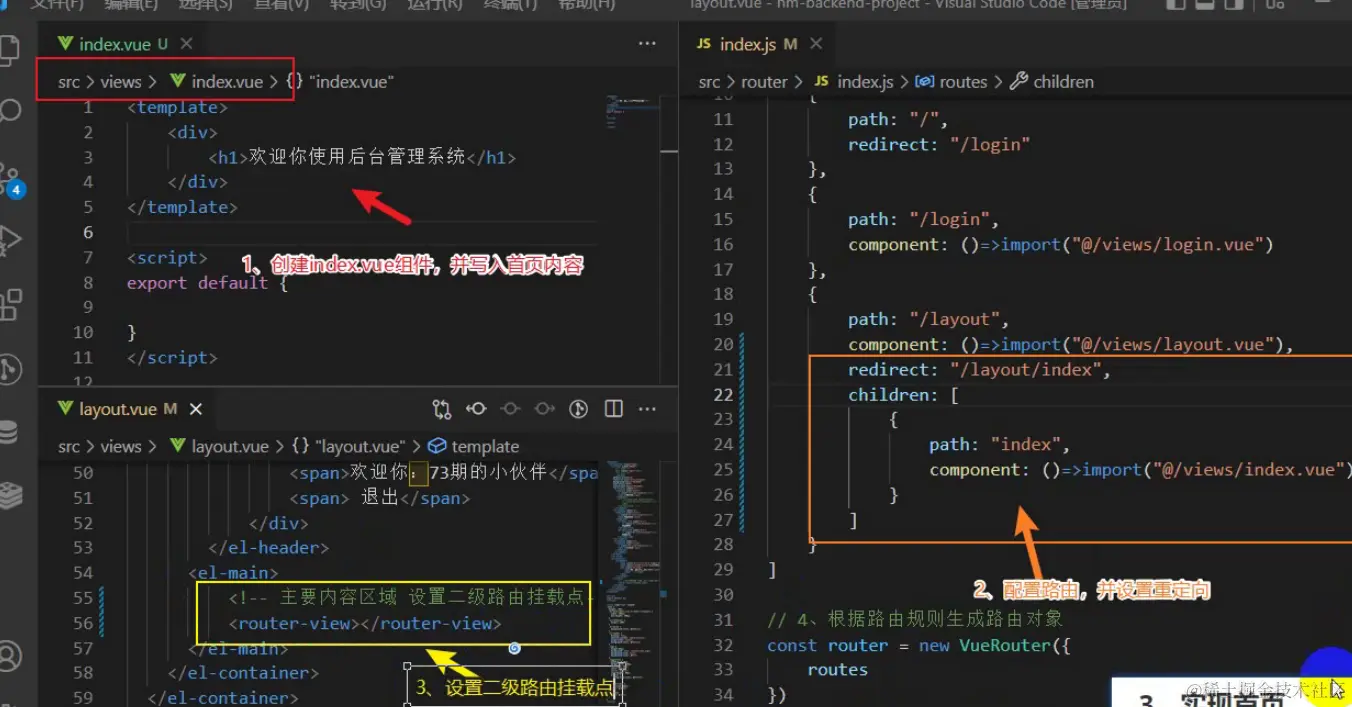The image size is (1352, 707).
Task: Click the 'routes' line inside VueRouter options
Action: [838, 670]
